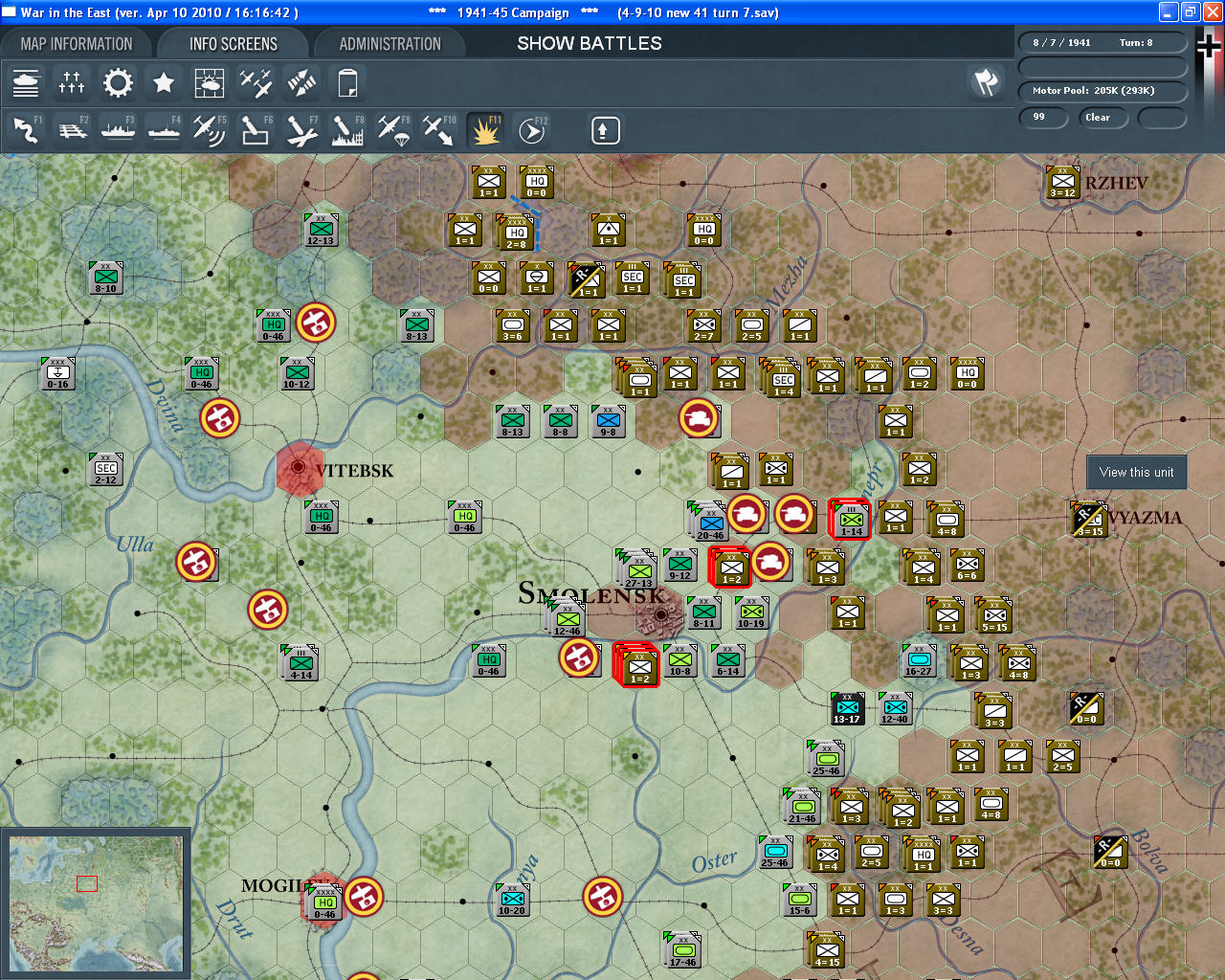Viewport: 1225px width, 980px height.
Task: Click the German cross flag icon
Action: [x=1209, y=45]
